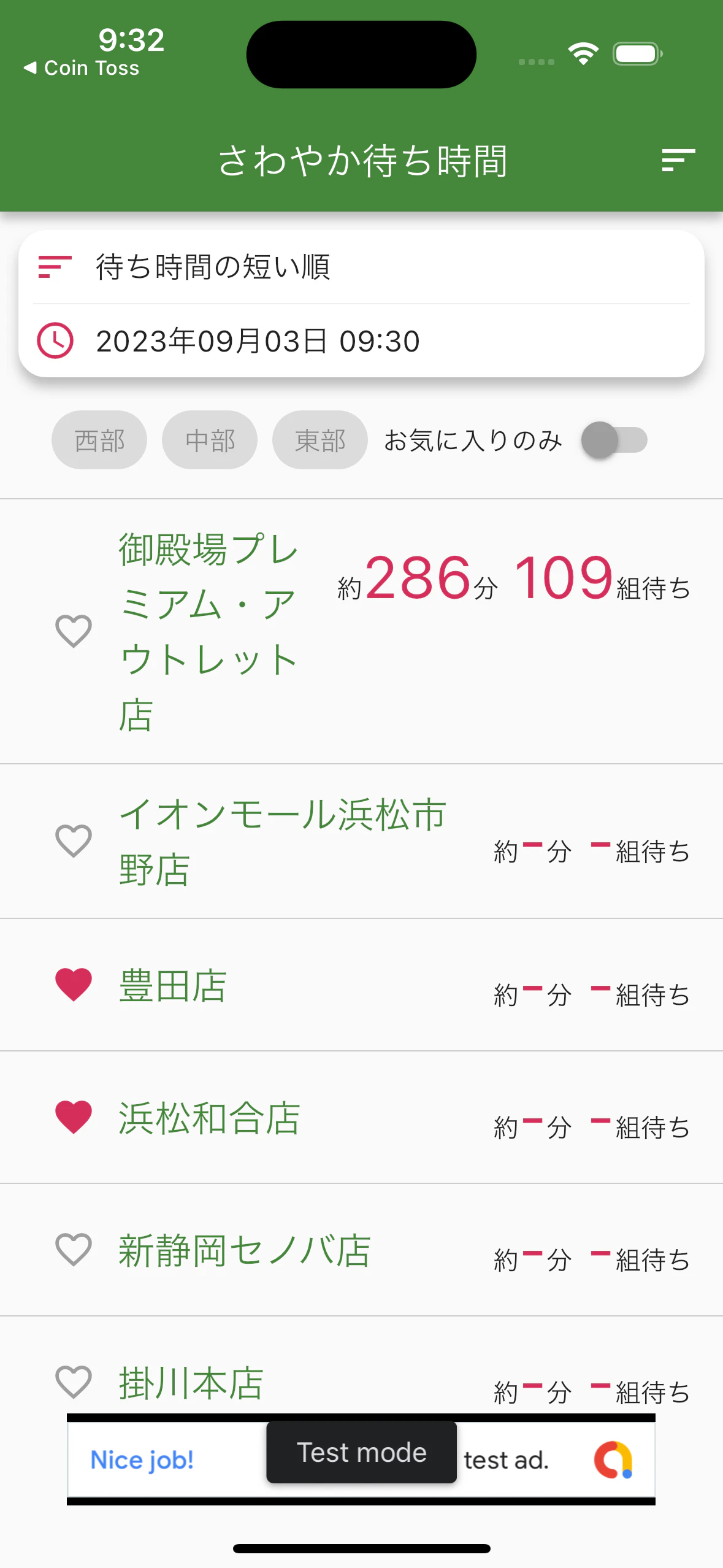Tap the heart next to 掛川本店
723x1568 pixels.
pos(74,1382)
